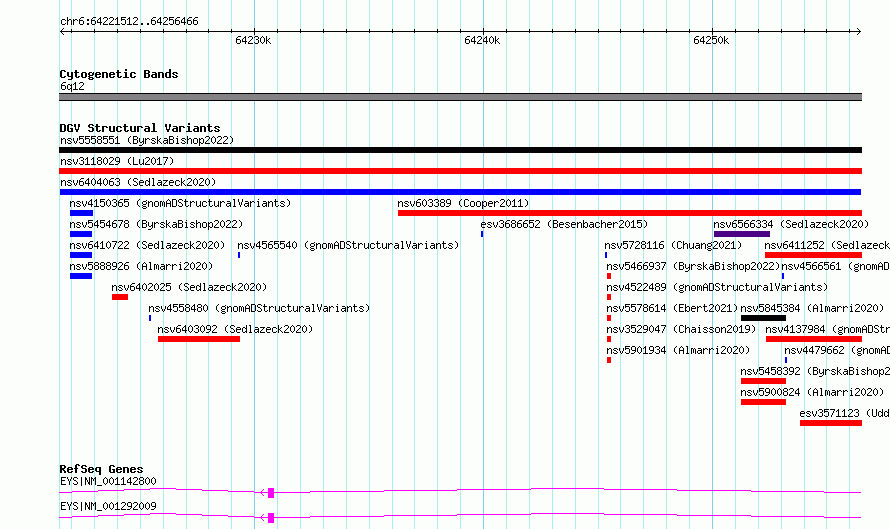
Task: Click esv3686652 (Besenbacher2015) label
Action: tap(564, 224)
